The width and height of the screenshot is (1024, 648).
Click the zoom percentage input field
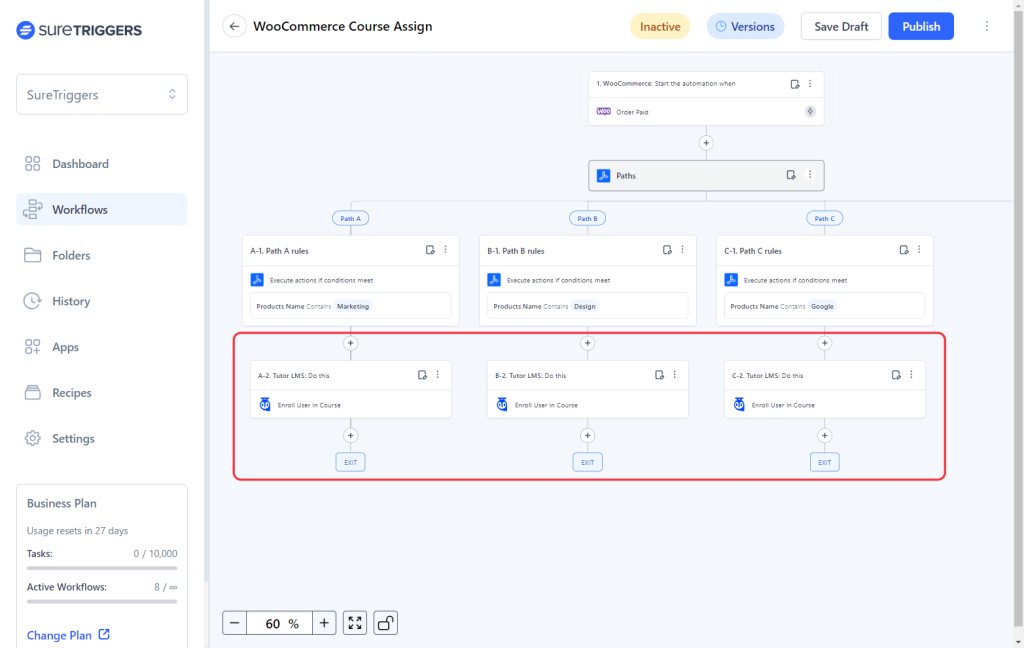coord(279,623)
